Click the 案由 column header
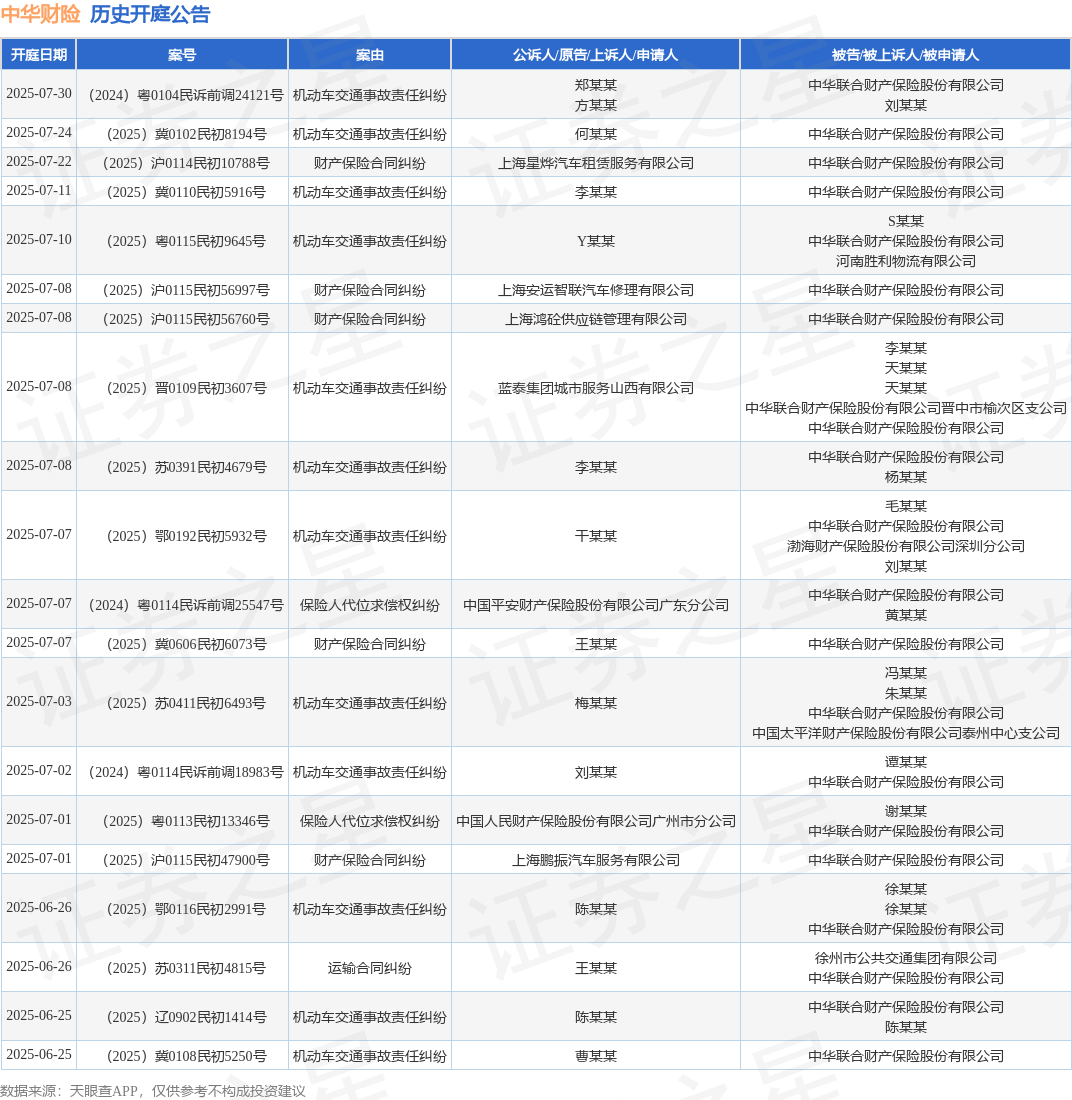 point(370,55)
